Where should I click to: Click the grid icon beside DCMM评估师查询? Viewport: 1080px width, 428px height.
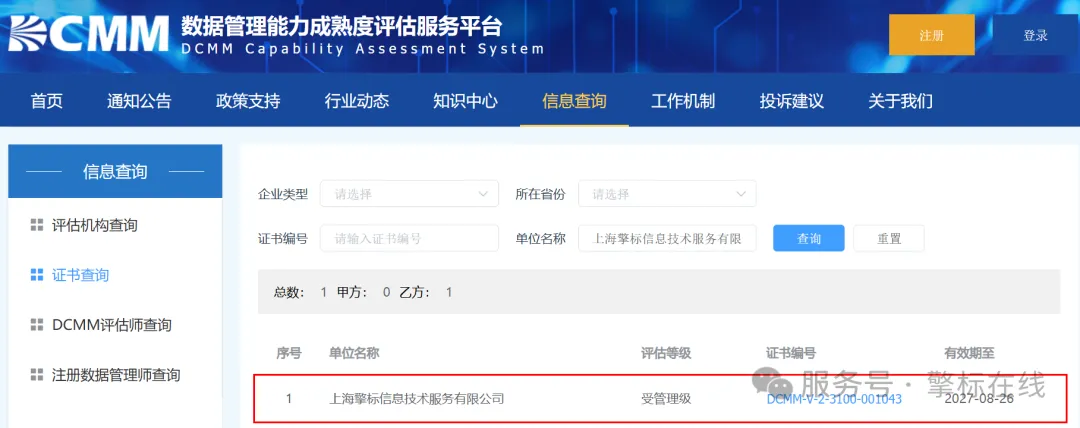point(37,325)
